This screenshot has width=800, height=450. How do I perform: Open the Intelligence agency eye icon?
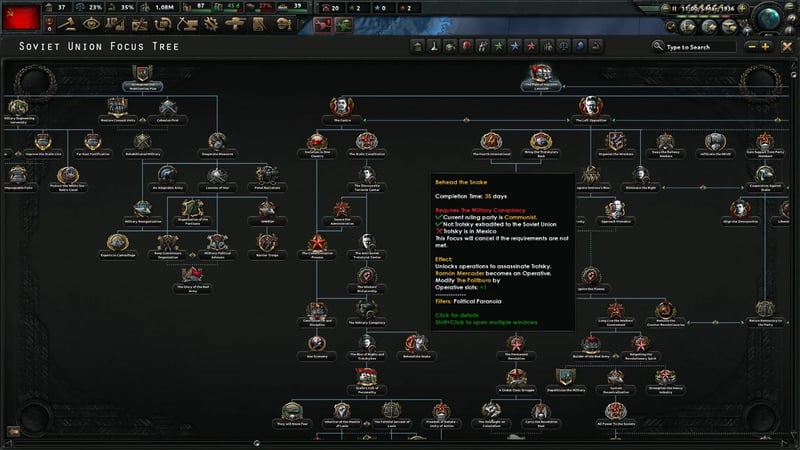click(x=91, y=24)
